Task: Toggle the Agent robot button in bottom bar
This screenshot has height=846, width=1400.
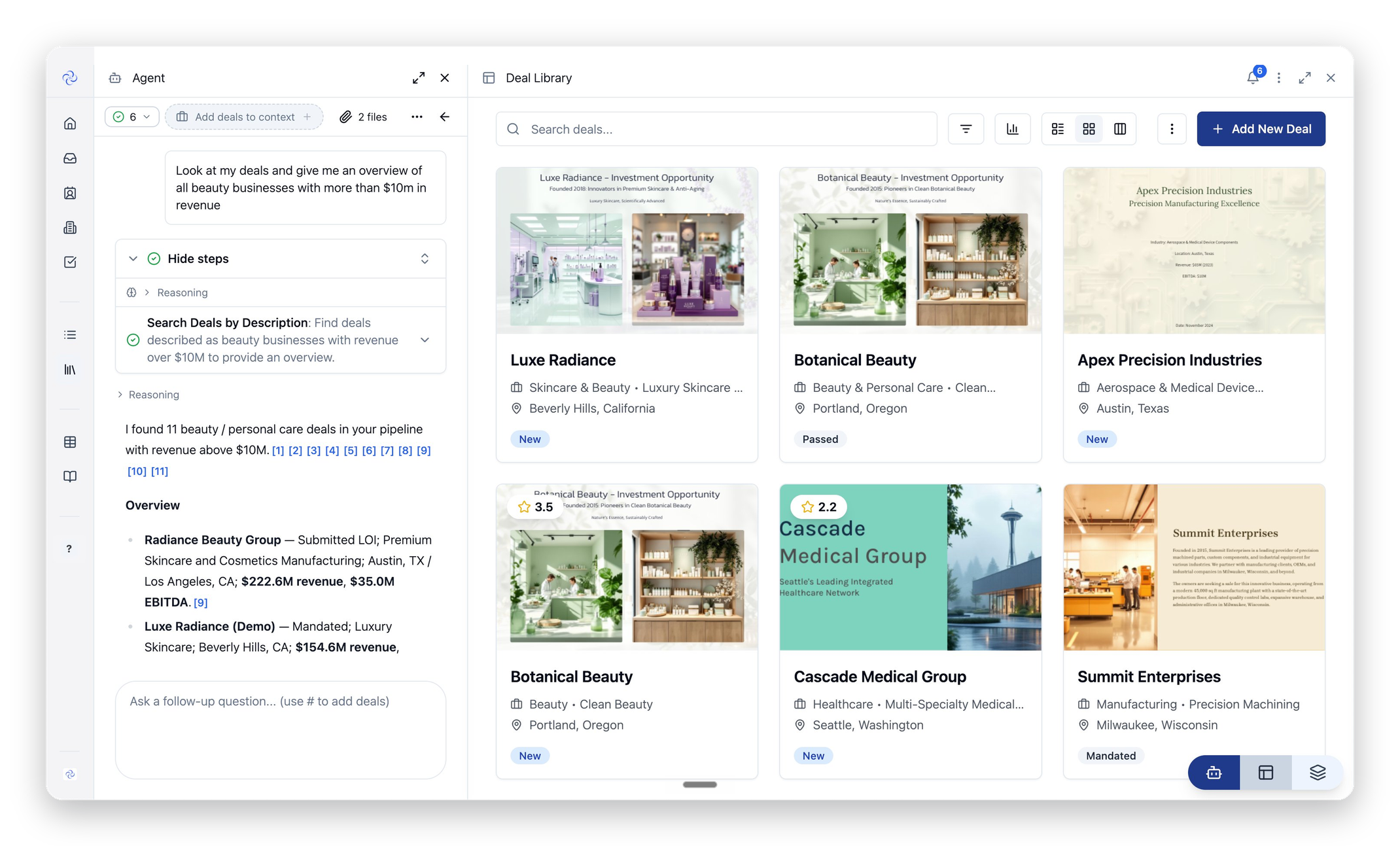Action: click(1214, 773)
